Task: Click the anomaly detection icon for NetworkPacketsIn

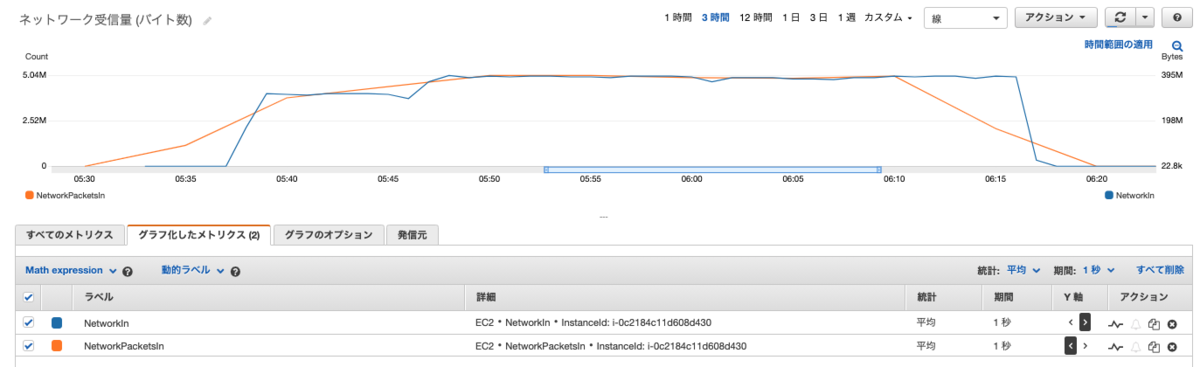Action: [x=1116, y=346]
